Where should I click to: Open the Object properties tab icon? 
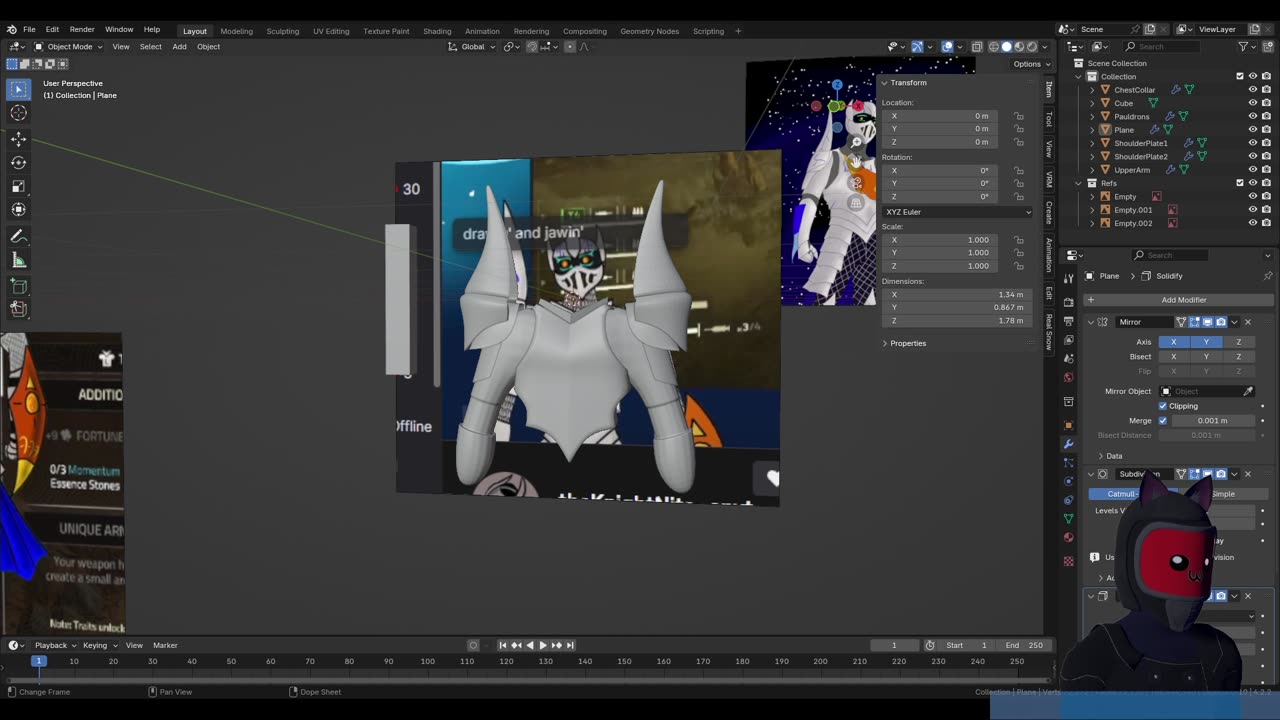pos(1069,424)
